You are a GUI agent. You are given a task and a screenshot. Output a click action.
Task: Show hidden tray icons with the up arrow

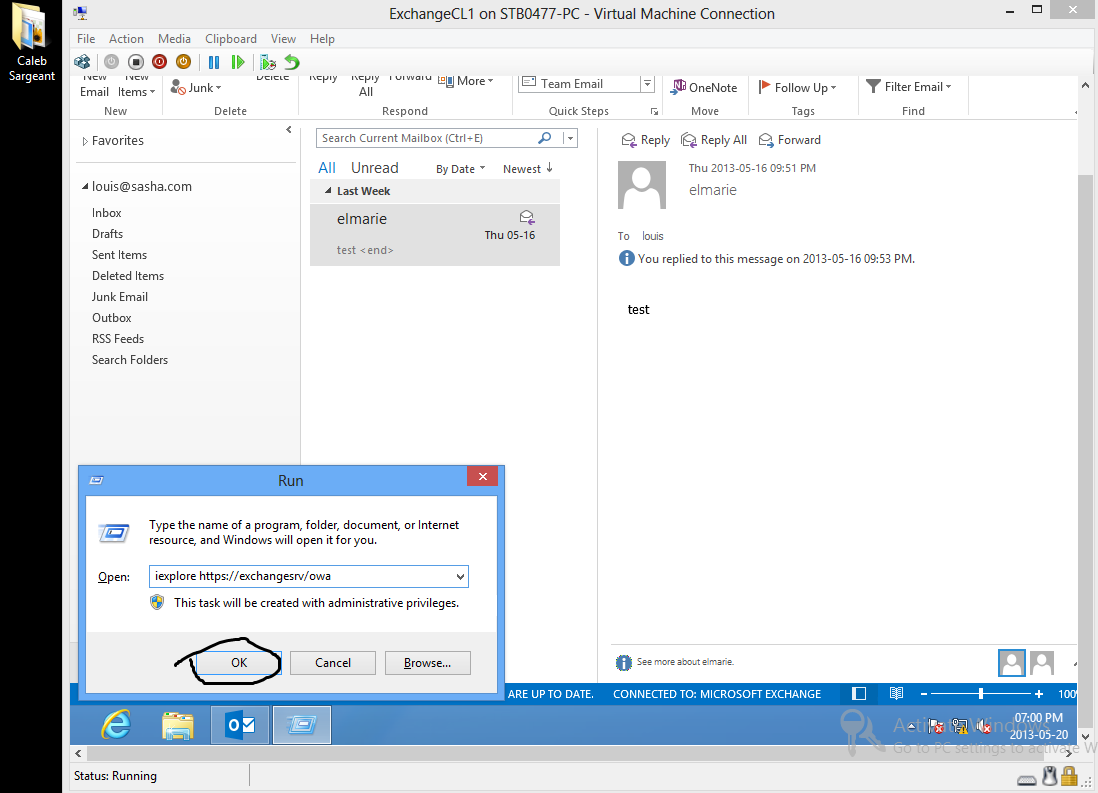click(x=911, y=727)
